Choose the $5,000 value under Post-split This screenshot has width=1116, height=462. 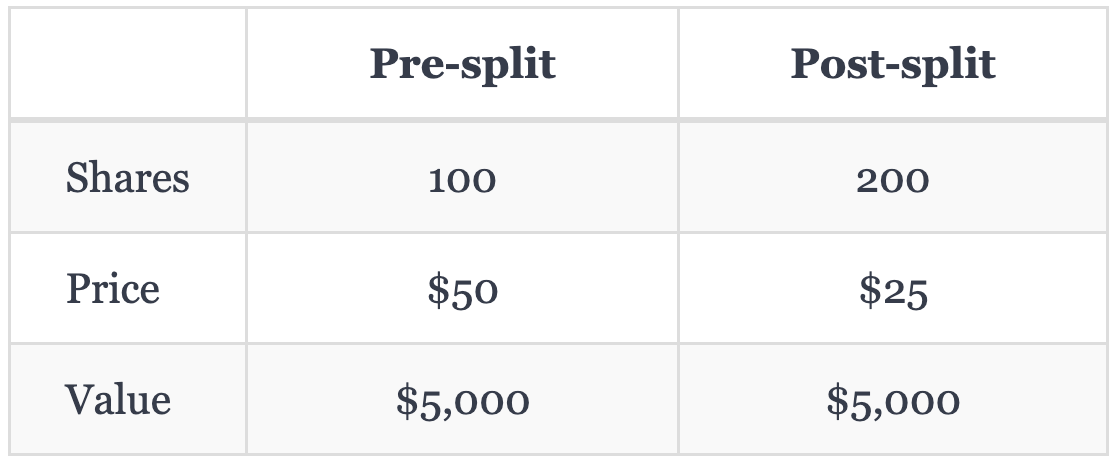(893, 401)
